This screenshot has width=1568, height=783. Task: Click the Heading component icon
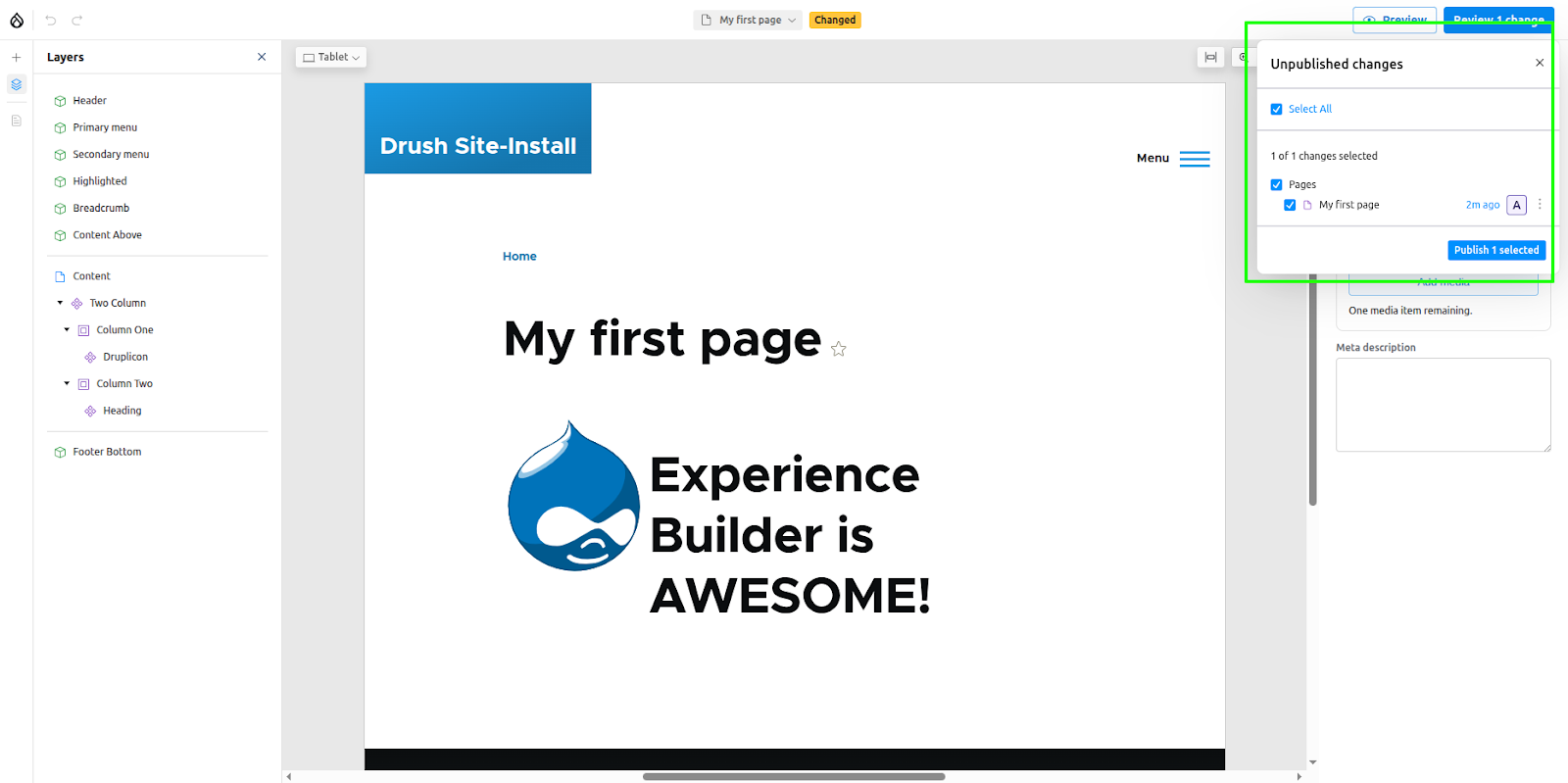click(91, 412)
